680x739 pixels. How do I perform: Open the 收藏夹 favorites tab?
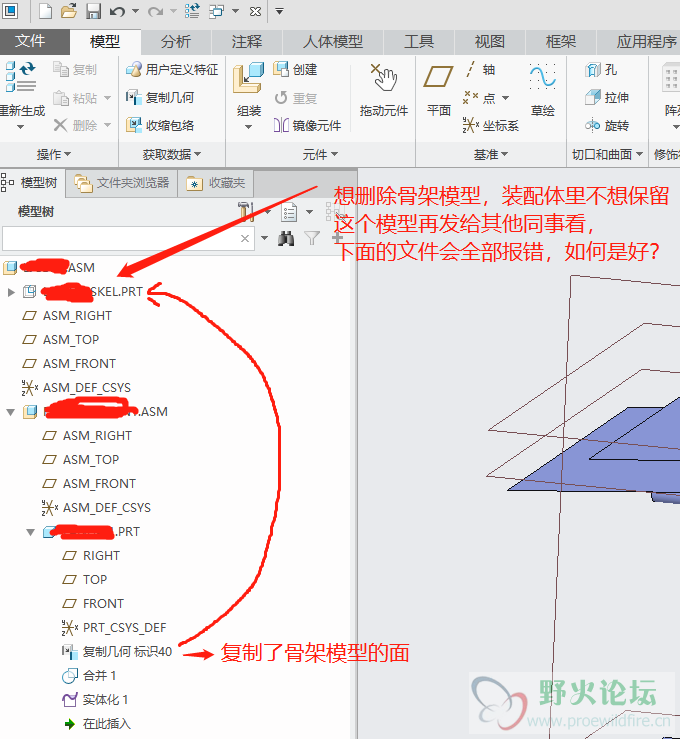pyautogui.click(x=216, y=183)
